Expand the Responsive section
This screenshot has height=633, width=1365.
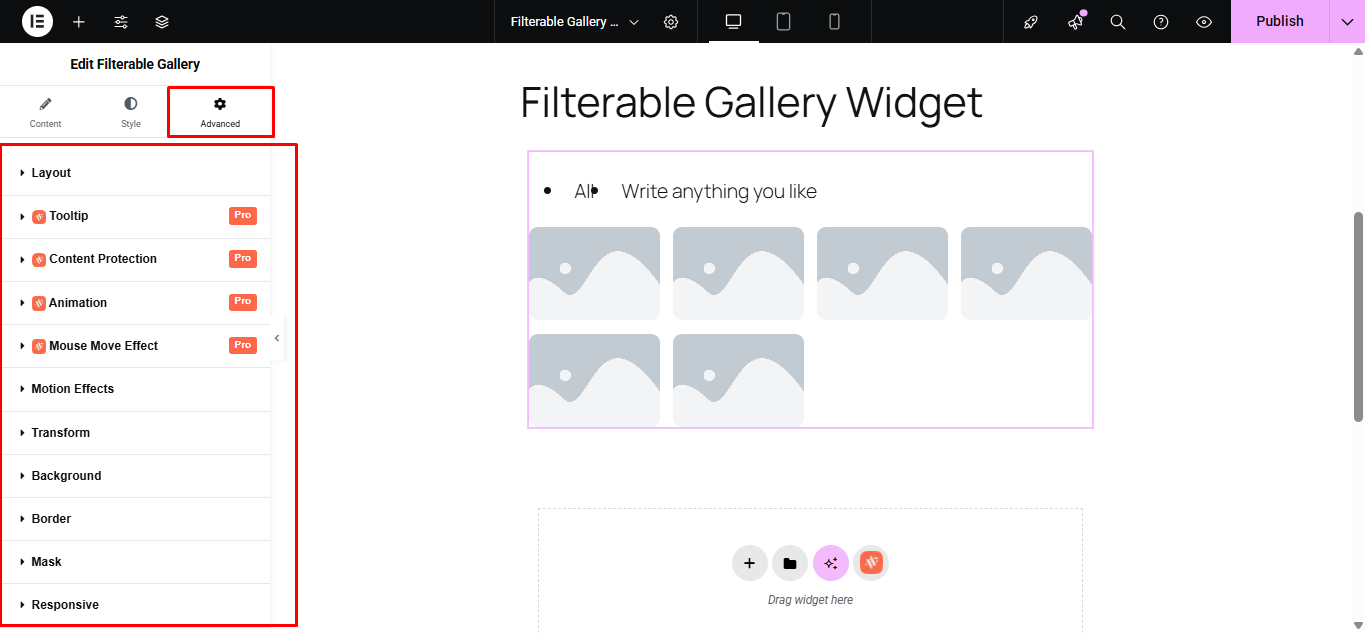tap(136, 605)
